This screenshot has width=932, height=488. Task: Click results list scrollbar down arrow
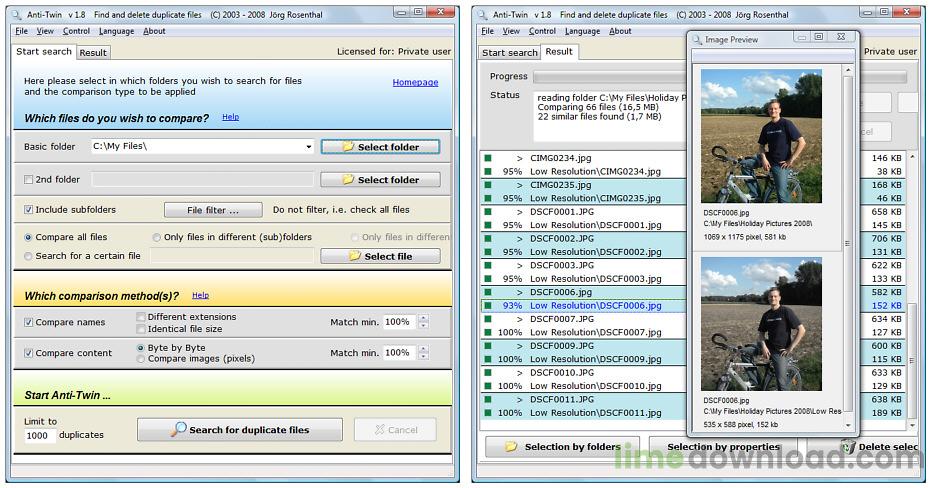pyautogui.click(x=912, y=425)
